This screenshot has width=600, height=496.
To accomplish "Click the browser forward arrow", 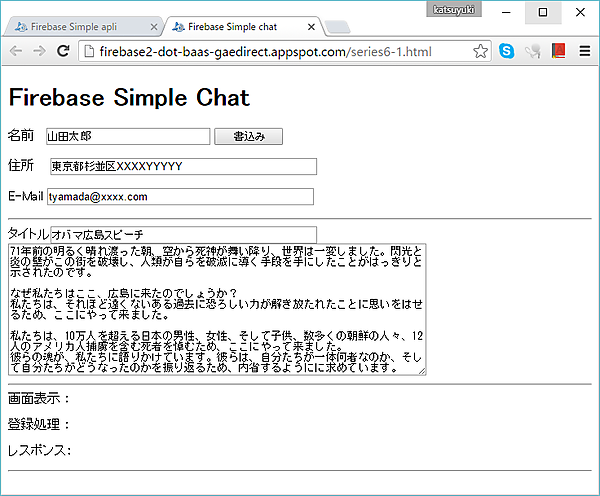I will tap(39, 51).
